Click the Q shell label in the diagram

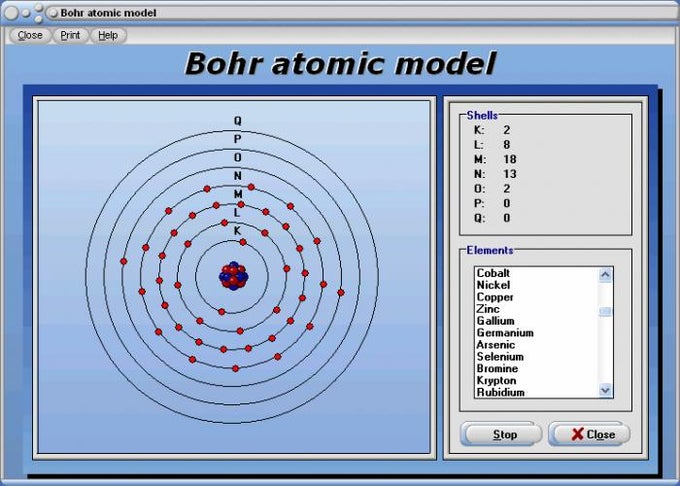tap(238, 121)
